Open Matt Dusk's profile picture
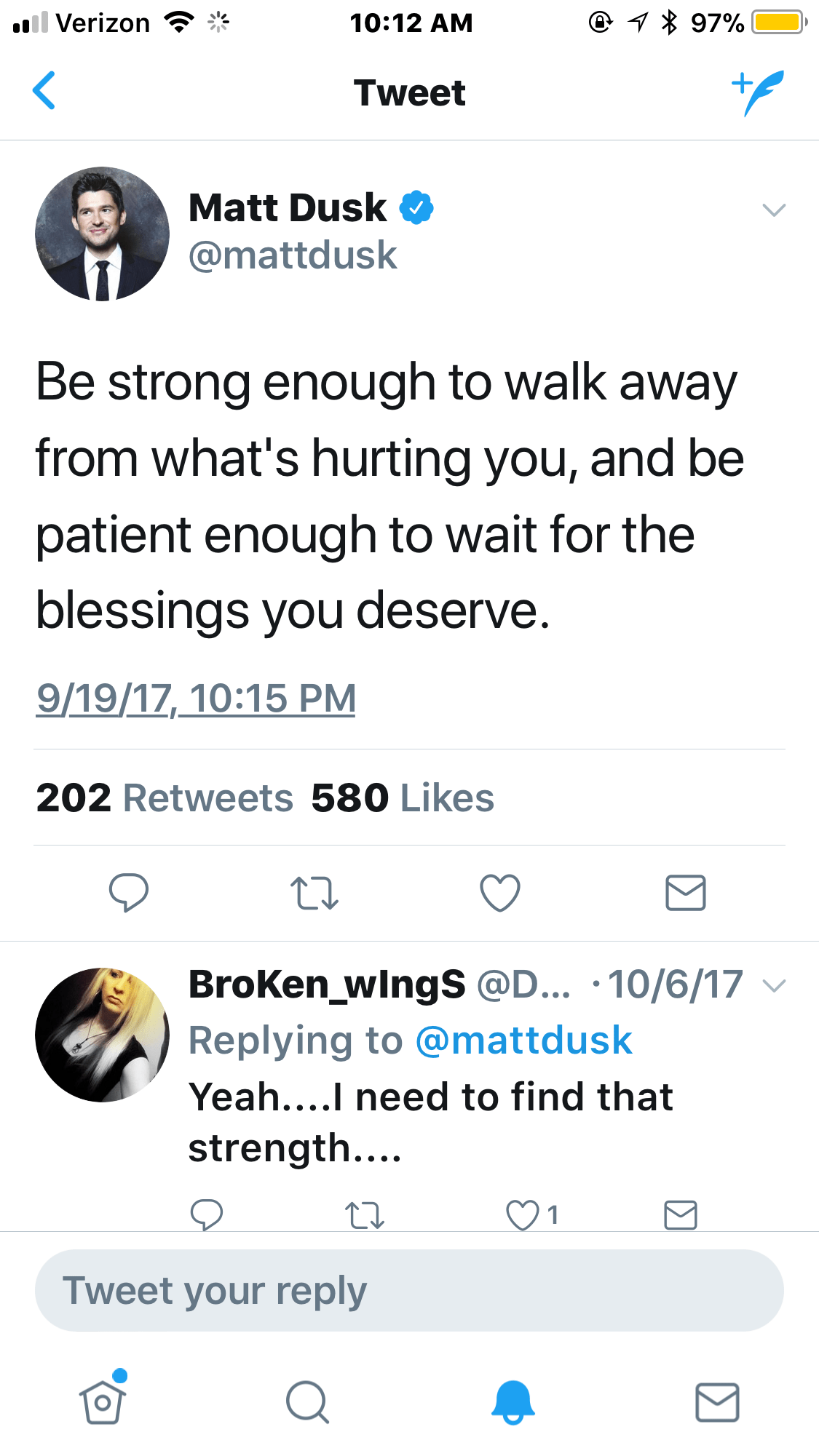The image size is (819, 1456). click(103, 234)
